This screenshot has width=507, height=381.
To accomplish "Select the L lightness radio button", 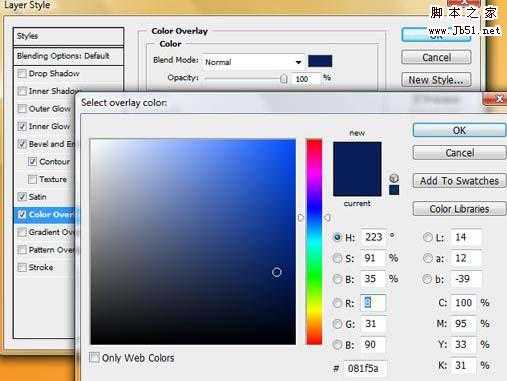I will click(x=428, y=237).
